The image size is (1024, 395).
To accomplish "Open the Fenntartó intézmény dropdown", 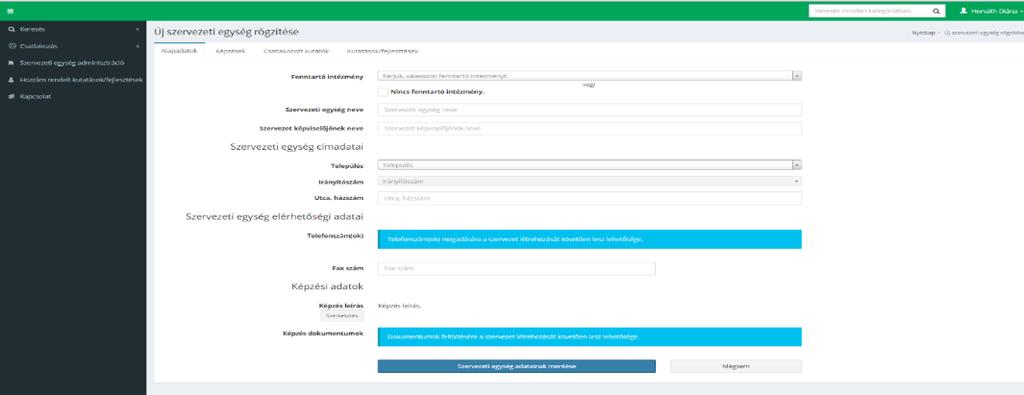I will click(x=589, y=76).
